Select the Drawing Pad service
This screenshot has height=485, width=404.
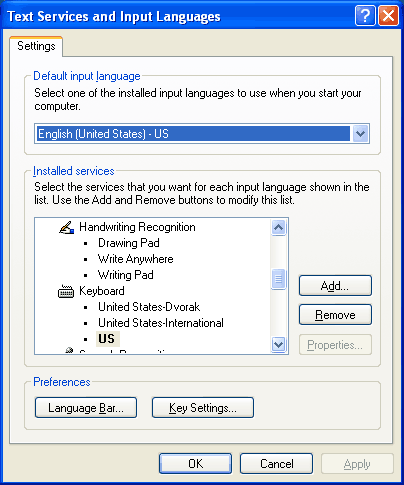click(x=129, y=243)
